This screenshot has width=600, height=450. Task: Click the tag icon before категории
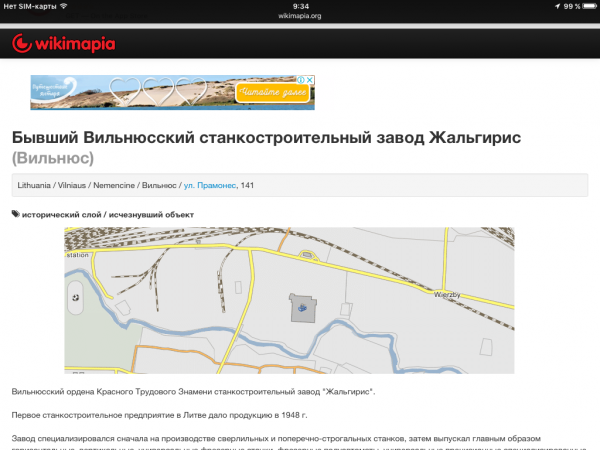(15, 214)
